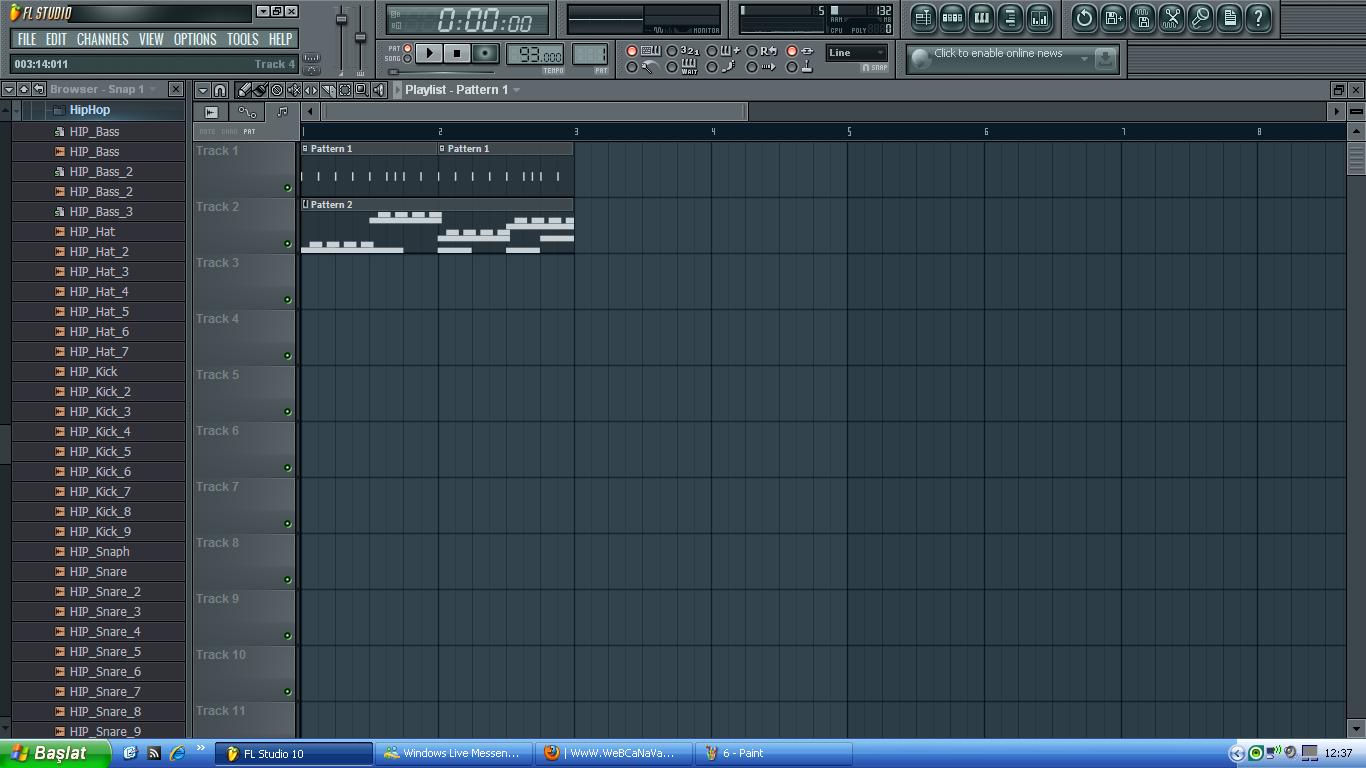
Task: Expand the Playlist - Pattern 1 selector
Action: (517, 90)
